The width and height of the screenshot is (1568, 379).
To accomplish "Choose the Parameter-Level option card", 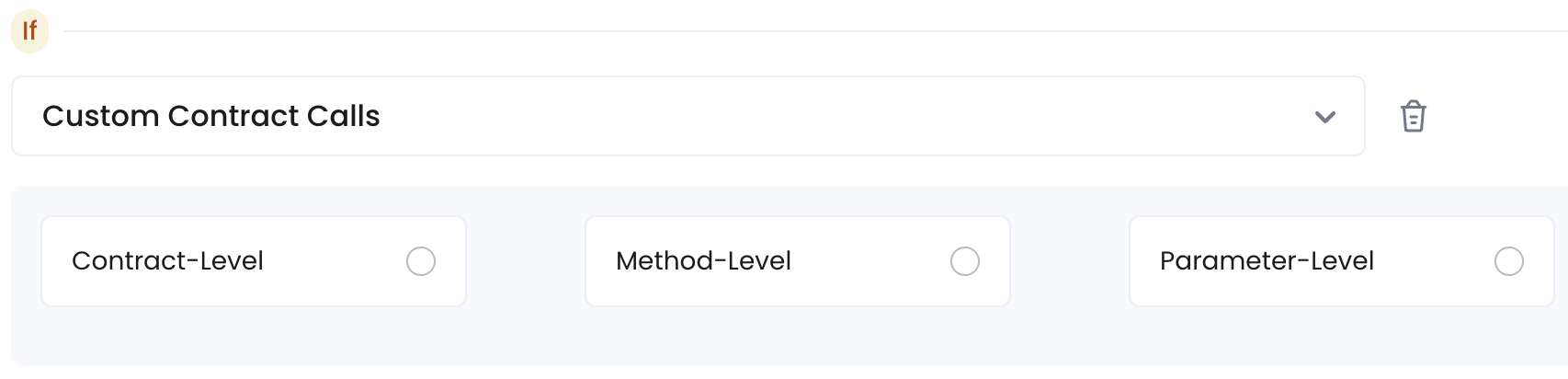I will (1342, 261).
